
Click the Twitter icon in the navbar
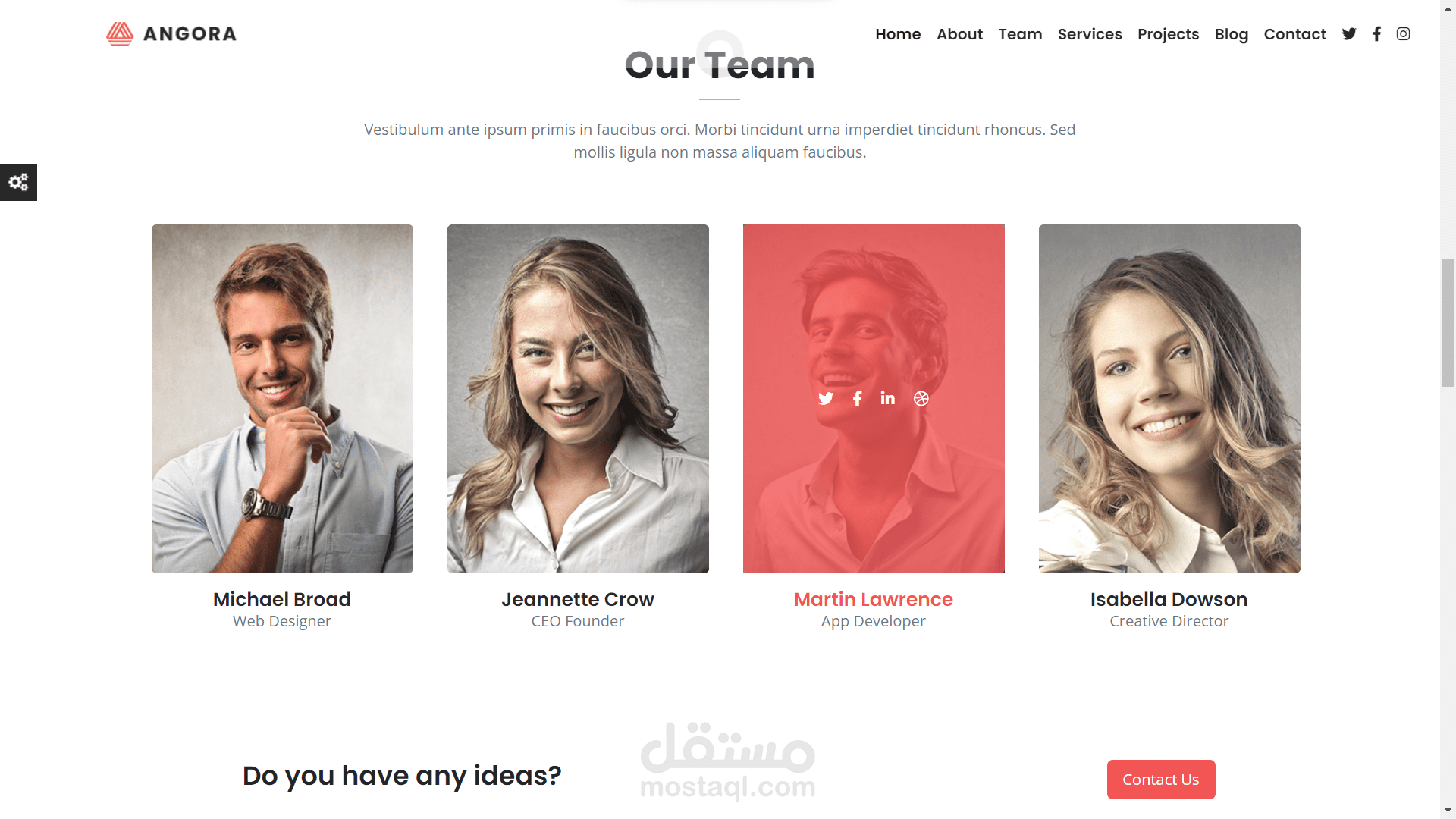(x=1349, y=34)
